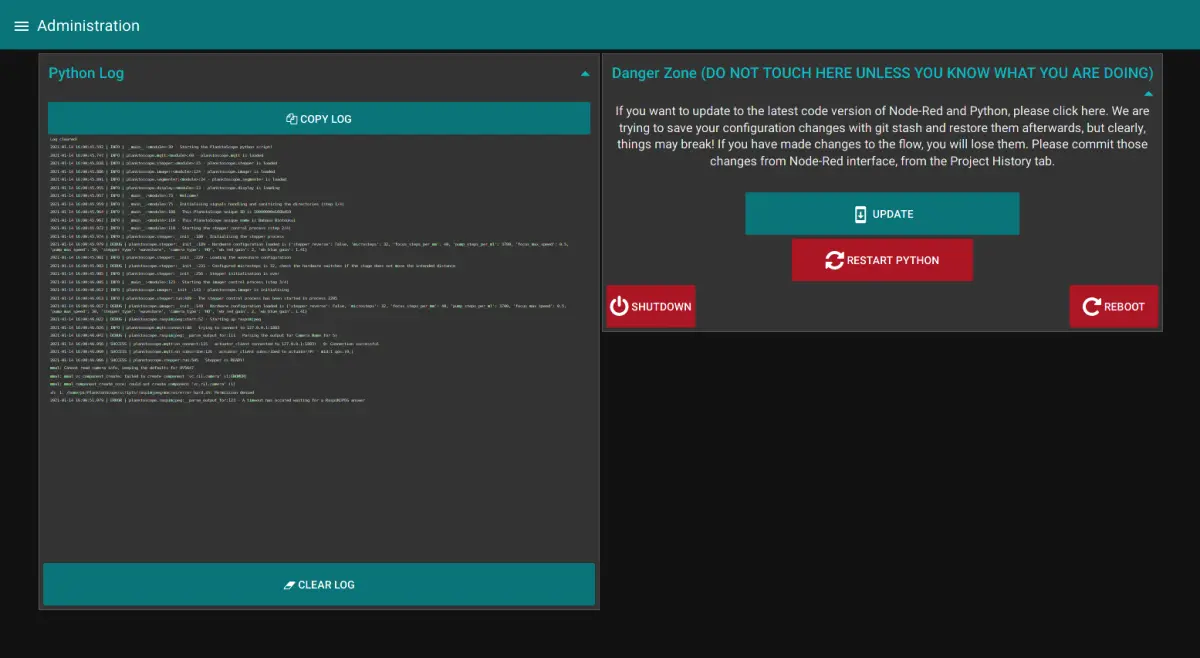Click the eraser icon in CLEAR LOG
1200x658 pixels.
tap(290, 585)
